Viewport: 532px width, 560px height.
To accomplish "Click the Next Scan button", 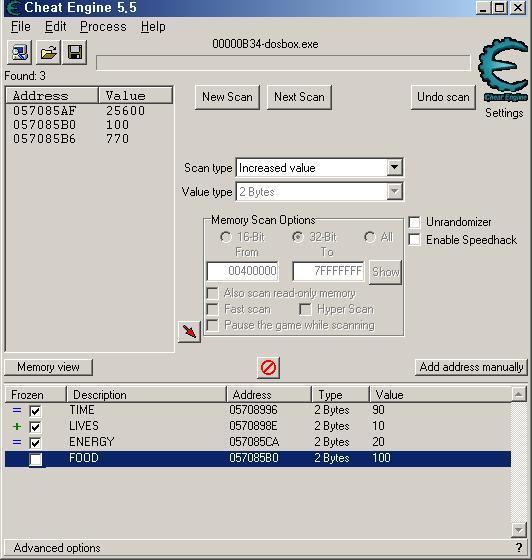I will point(299,97).
